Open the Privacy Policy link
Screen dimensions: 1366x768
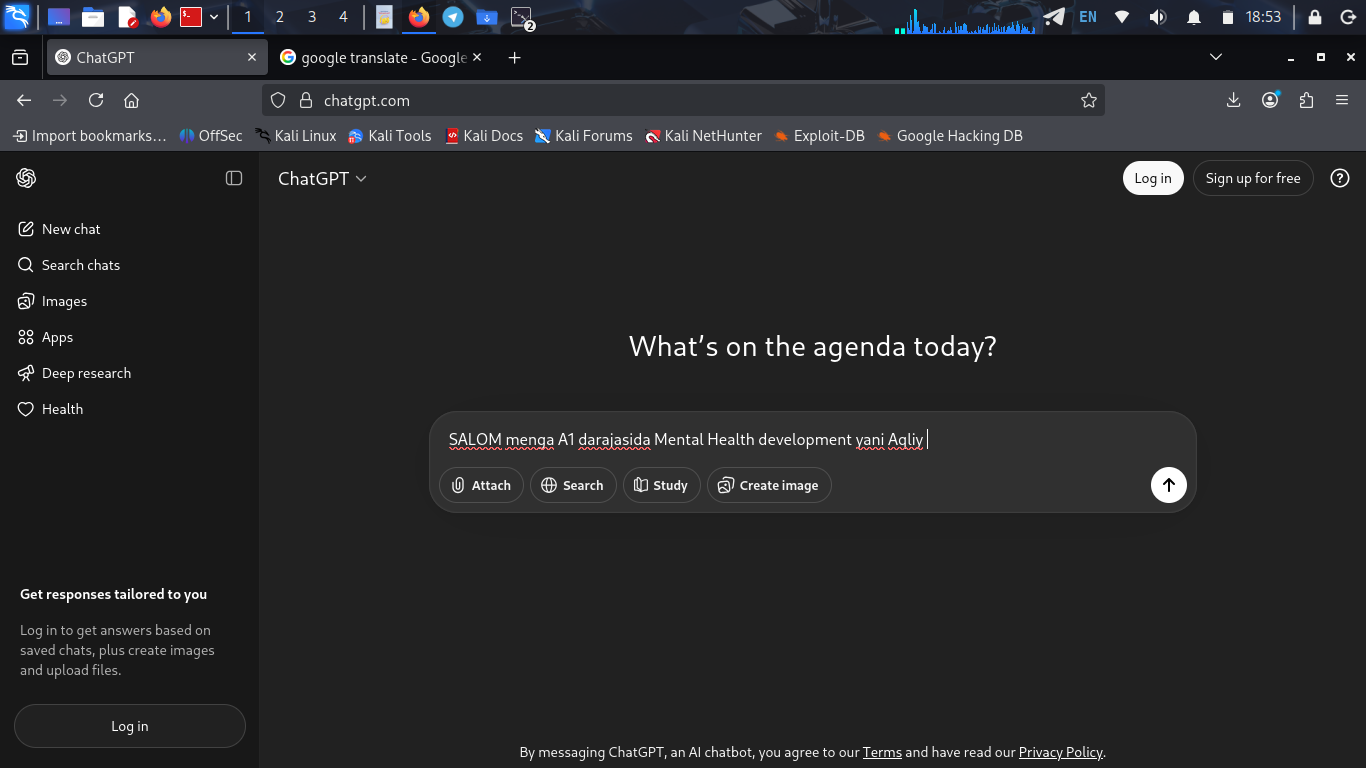pos(1060,752)
